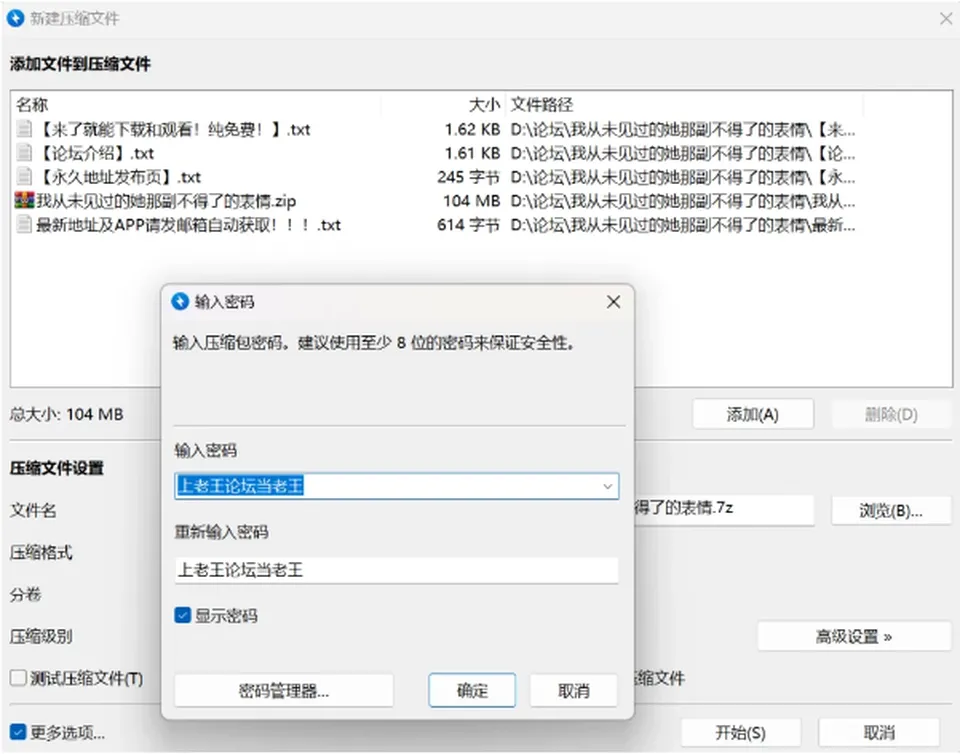Click the Bandizip icon in password dialog title

(x=180, y=302)
